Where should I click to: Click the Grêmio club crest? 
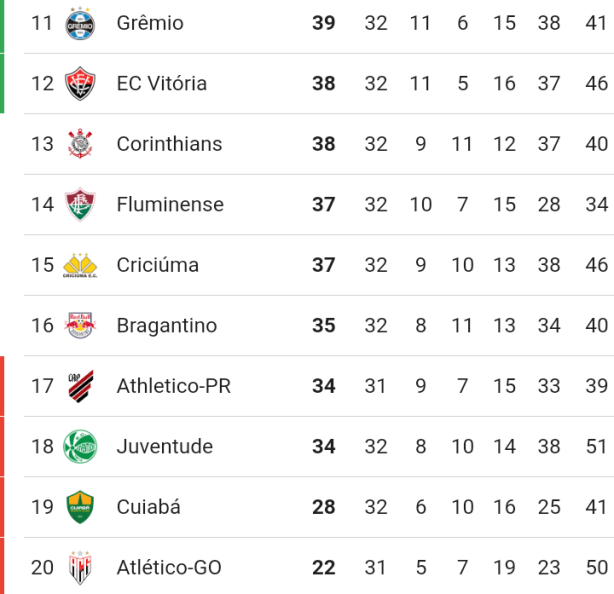click(80, 23)
